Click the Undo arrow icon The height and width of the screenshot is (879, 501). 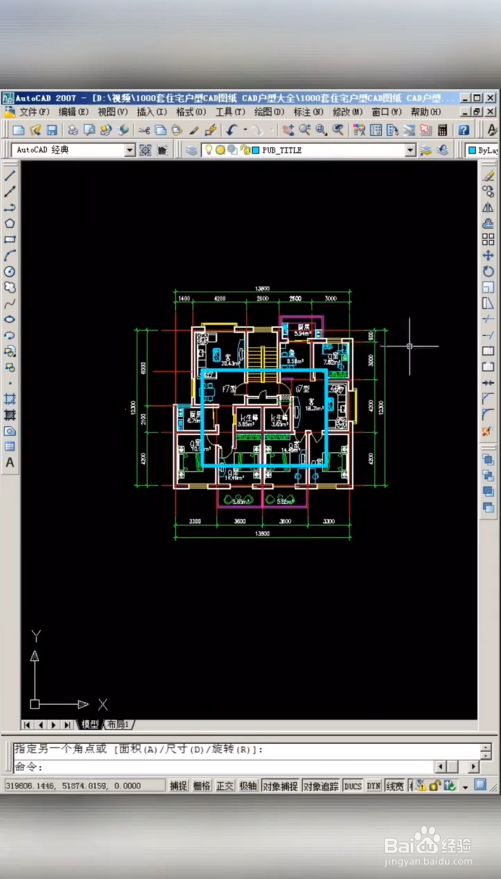coord(232,130)
